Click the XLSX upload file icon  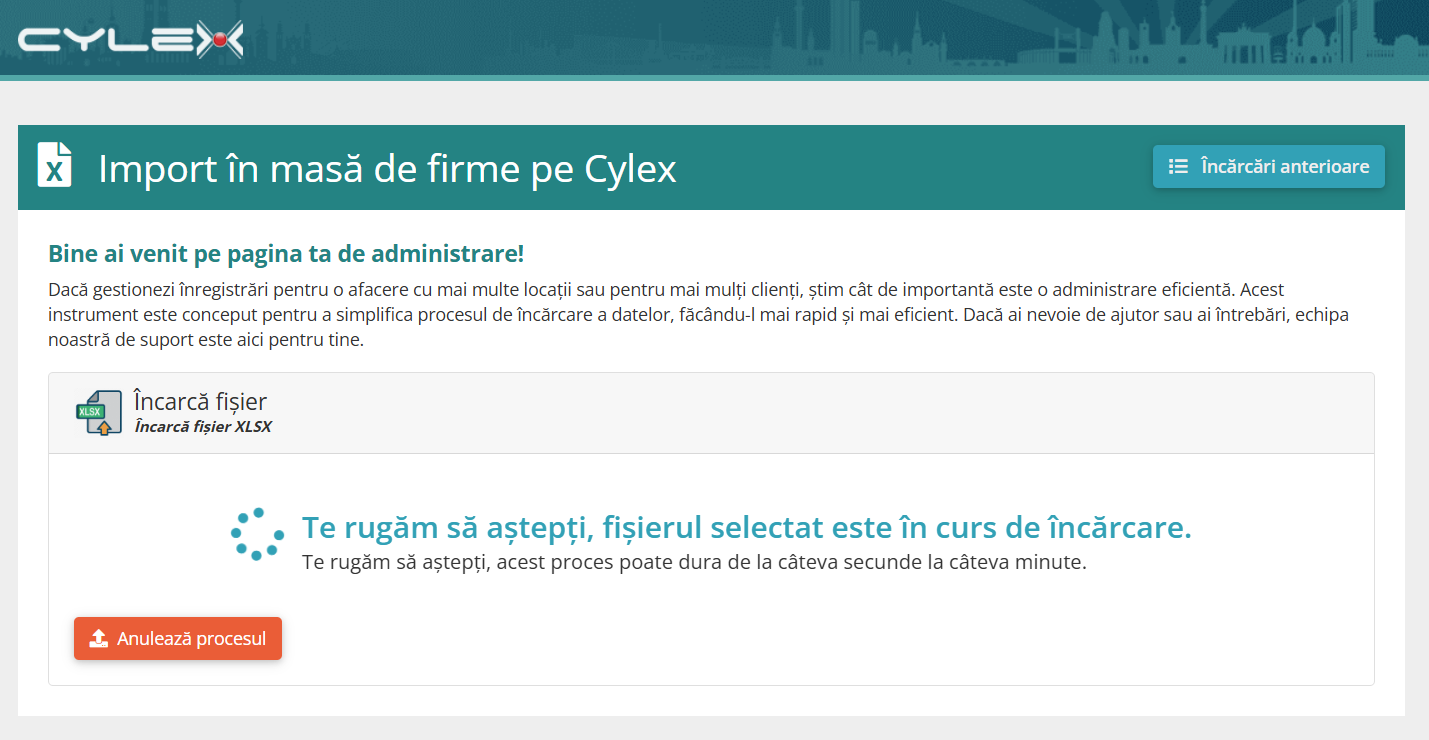[99, 413]
